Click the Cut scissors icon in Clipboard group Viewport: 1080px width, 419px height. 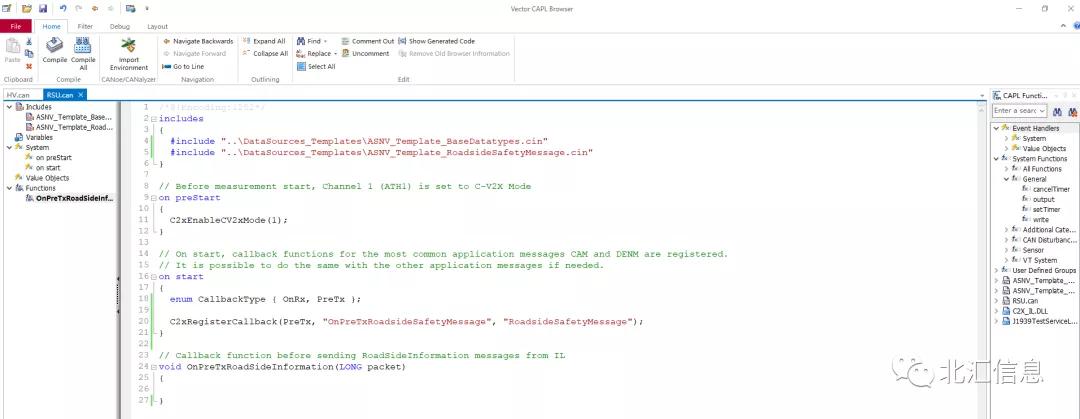coord(29,43)
